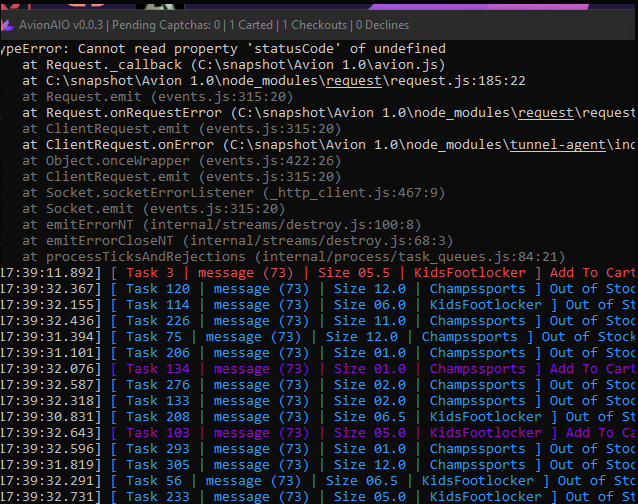The height and width of the screenshot is (504, 638).
Task: Select the Task 276 Size 02.0 log line
Action: (x=319, y=385)
